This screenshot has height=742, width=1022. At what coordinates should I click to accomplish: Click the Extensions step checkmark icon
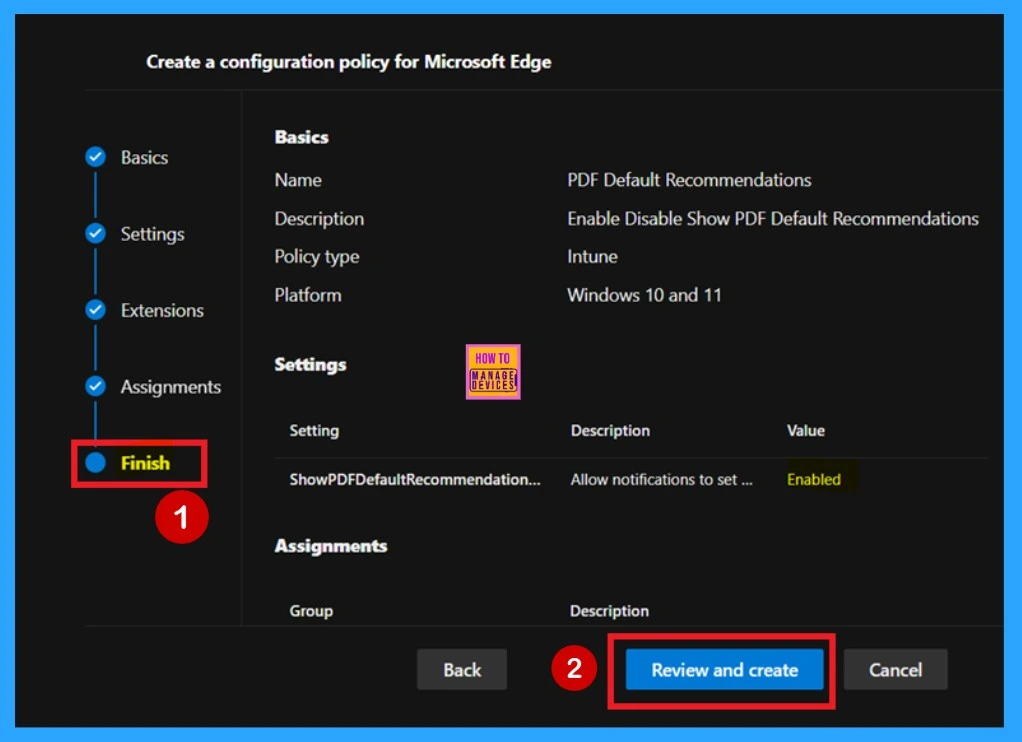click(95, 310)
